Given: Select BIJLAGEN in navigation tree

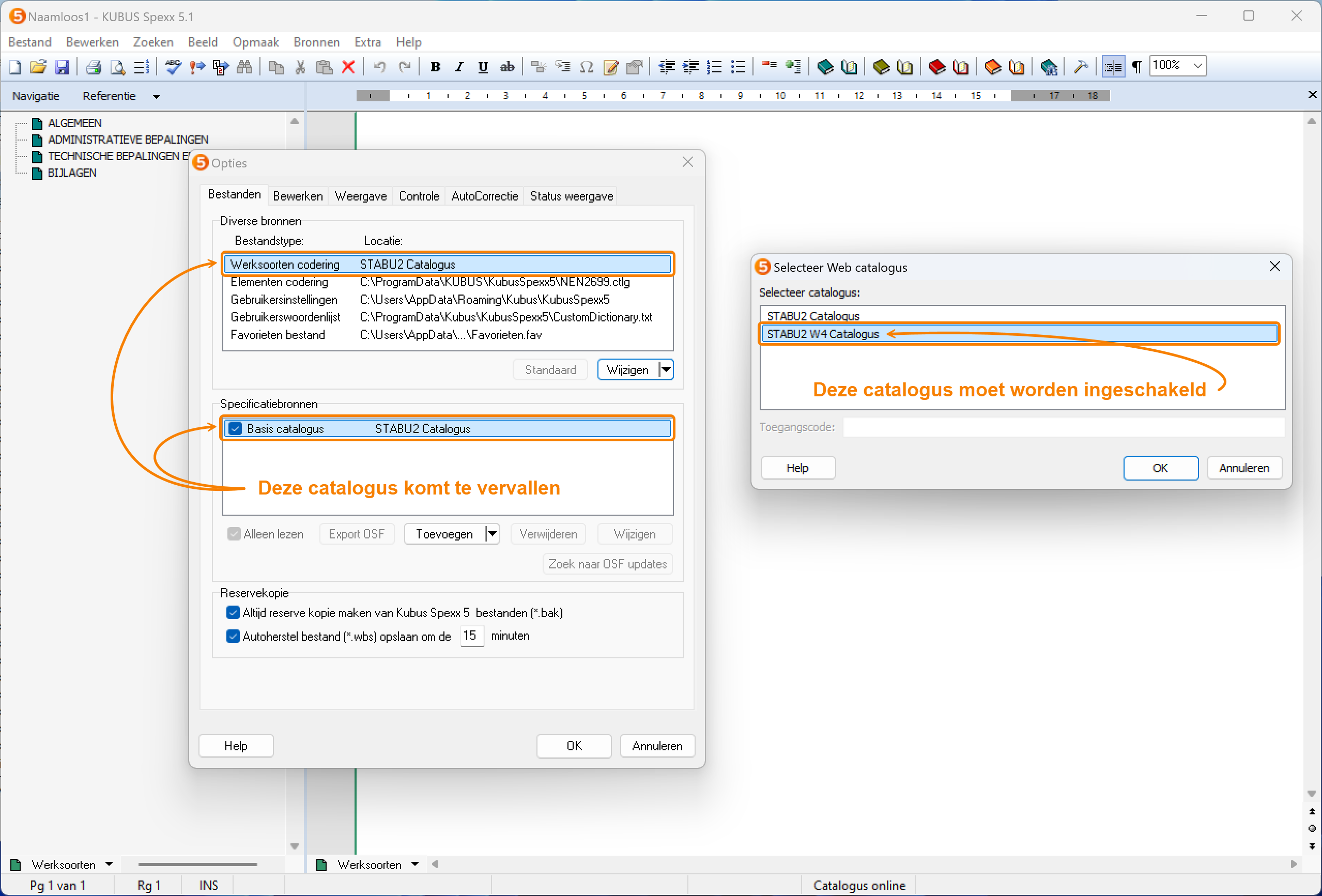Looking at the screenshot, I should coord(72,173).
